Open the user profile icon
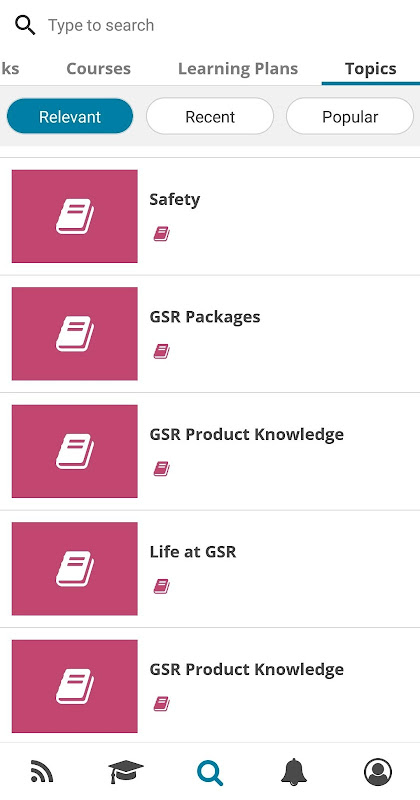420x800 pixels. pyautogui.click(x=378, y=771)
